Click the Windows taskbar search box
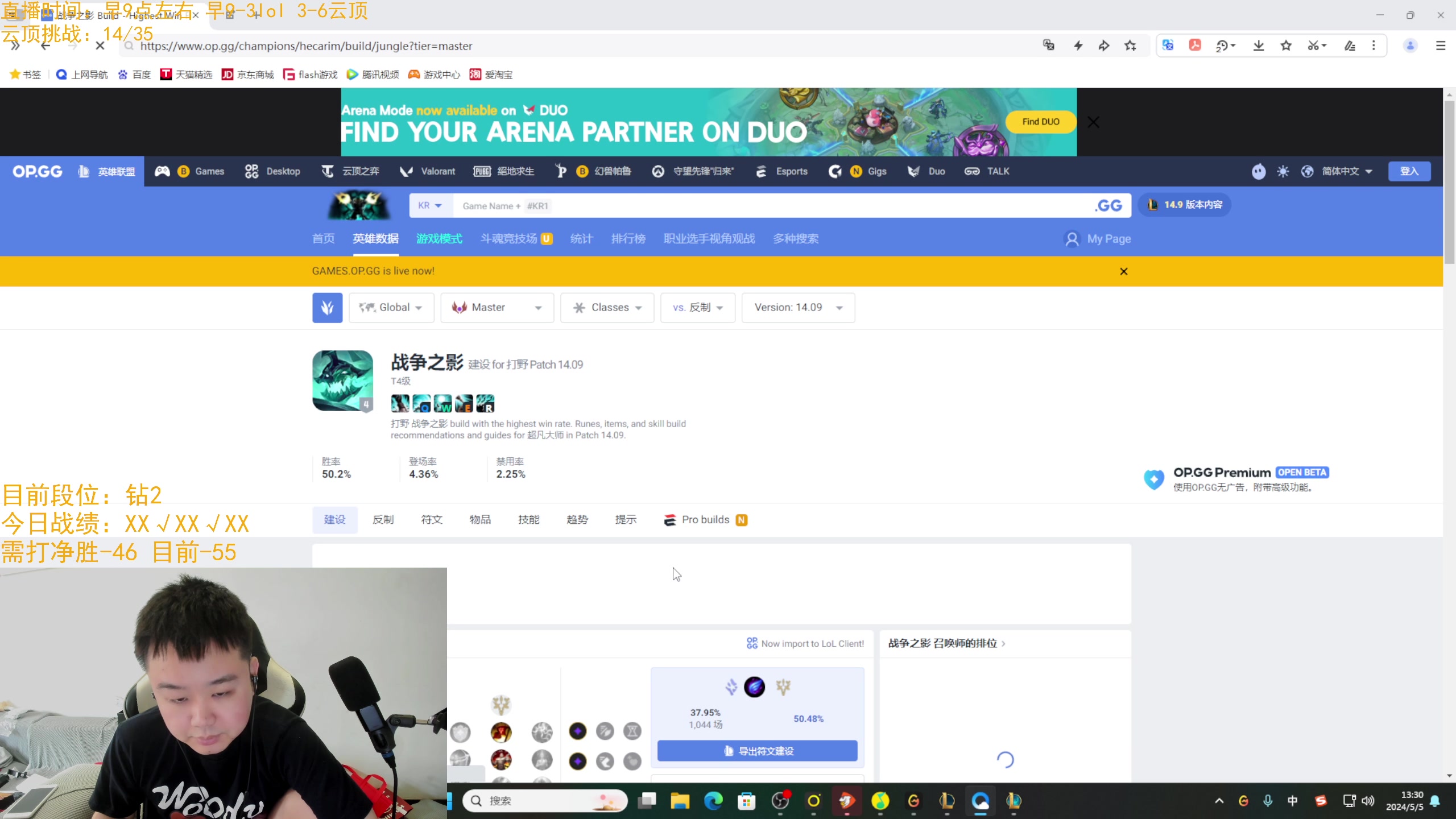This screenshot has width=1456, height=819. click(545, 801)
